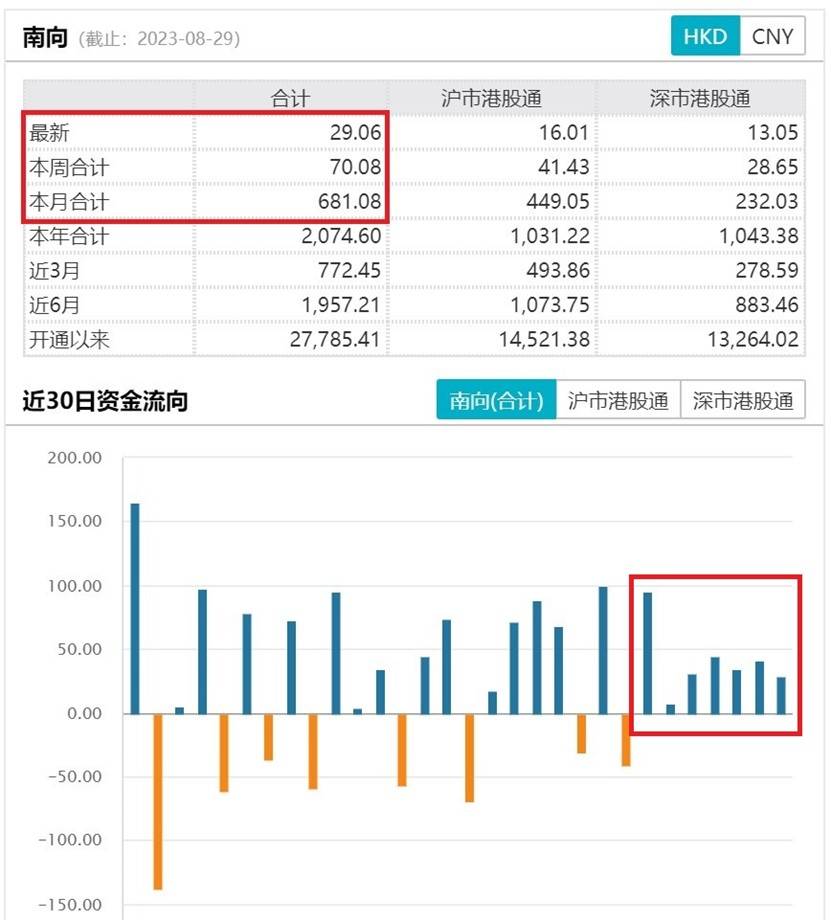Click the 合计 column header
831x920 pixels.
coord(290,98)
